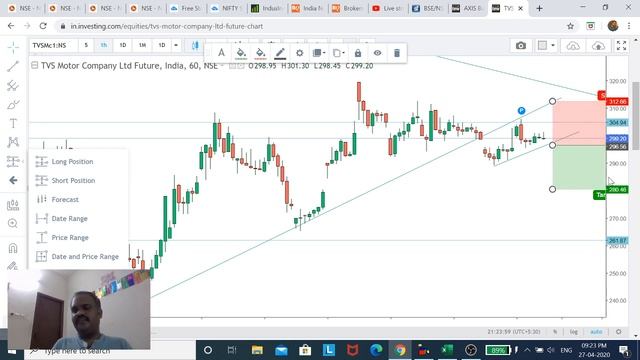The image size is (640, 360).
Task: Open chart layout selector dropdown
Action: [546, 45]
